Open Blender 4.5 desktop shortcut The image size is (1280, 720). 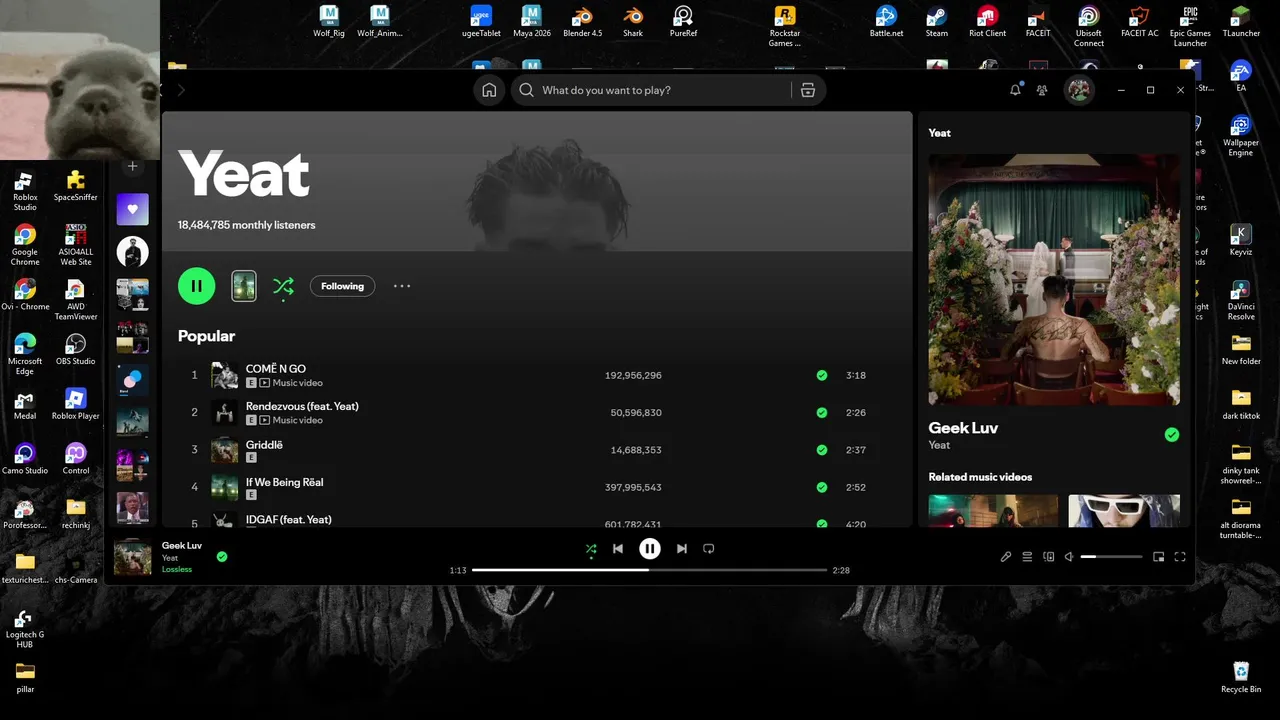pos(582,22)
